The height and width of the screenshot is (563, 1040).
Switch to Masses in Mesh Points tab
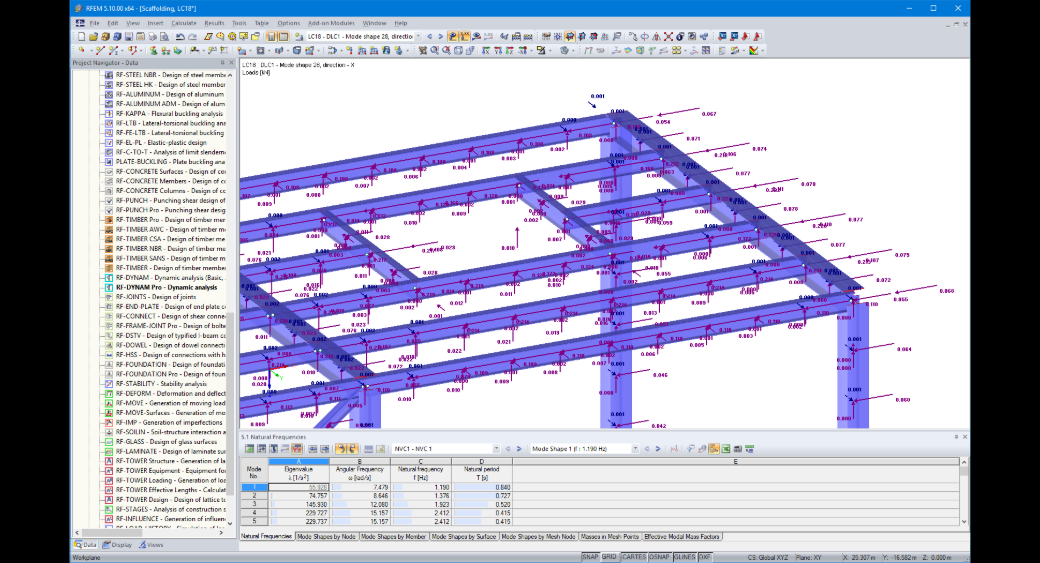610,536
